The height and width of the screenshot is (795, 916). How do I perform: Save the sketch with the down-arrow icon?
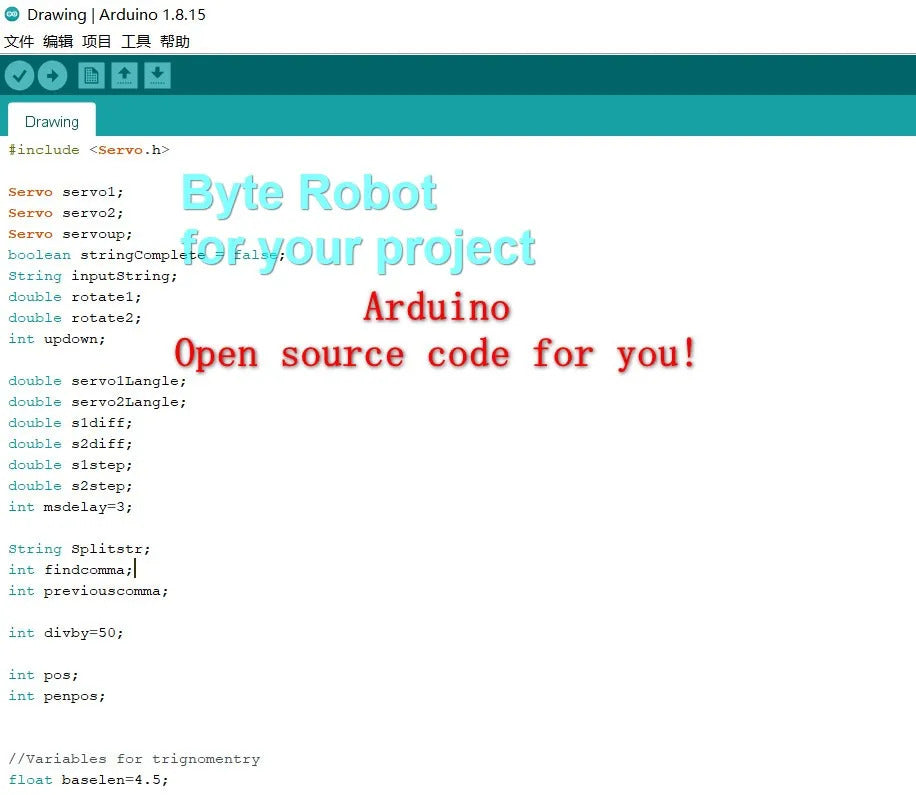(157, 75)
